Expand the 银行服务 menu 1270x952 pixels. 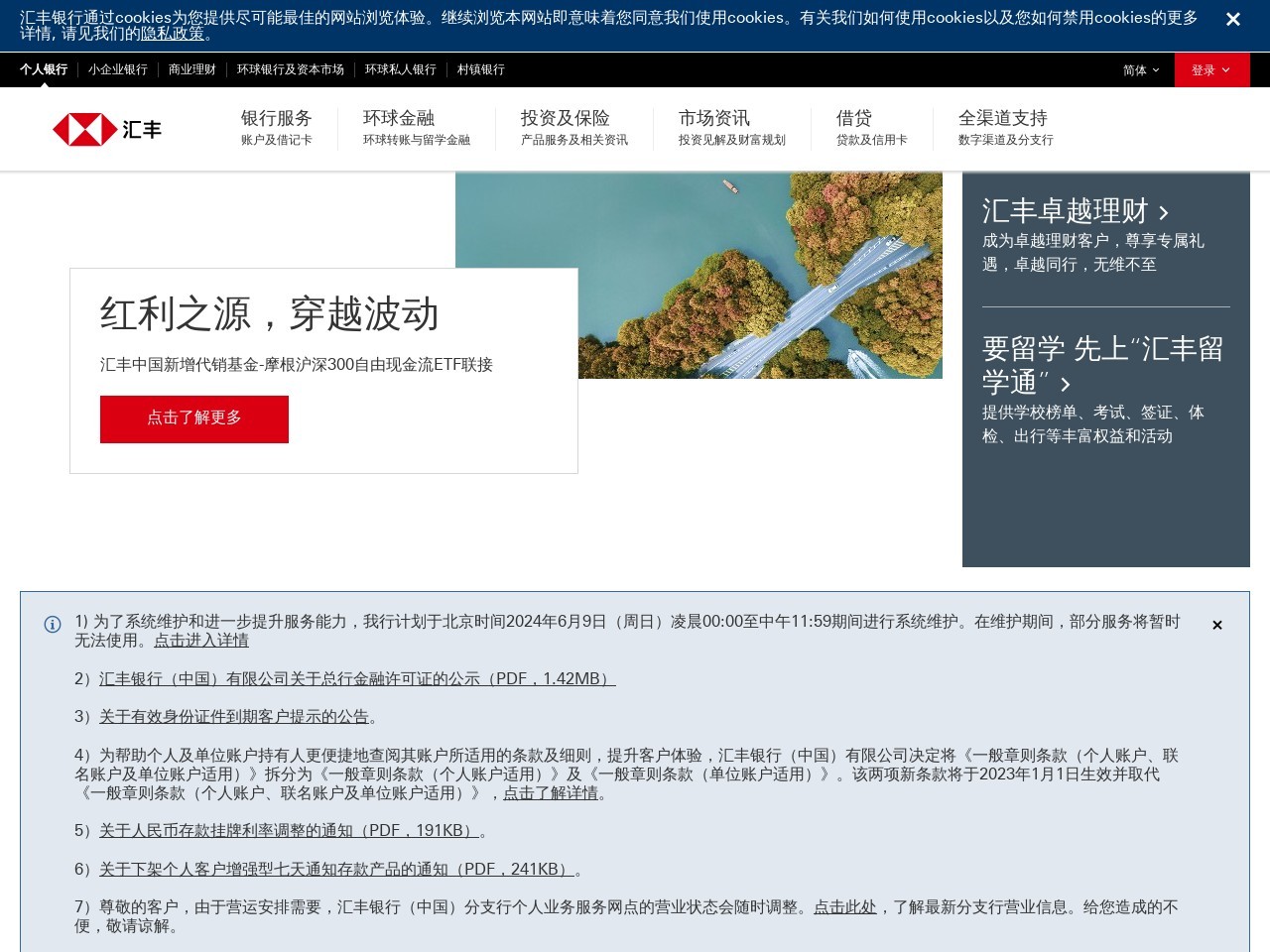coord(277,128)
